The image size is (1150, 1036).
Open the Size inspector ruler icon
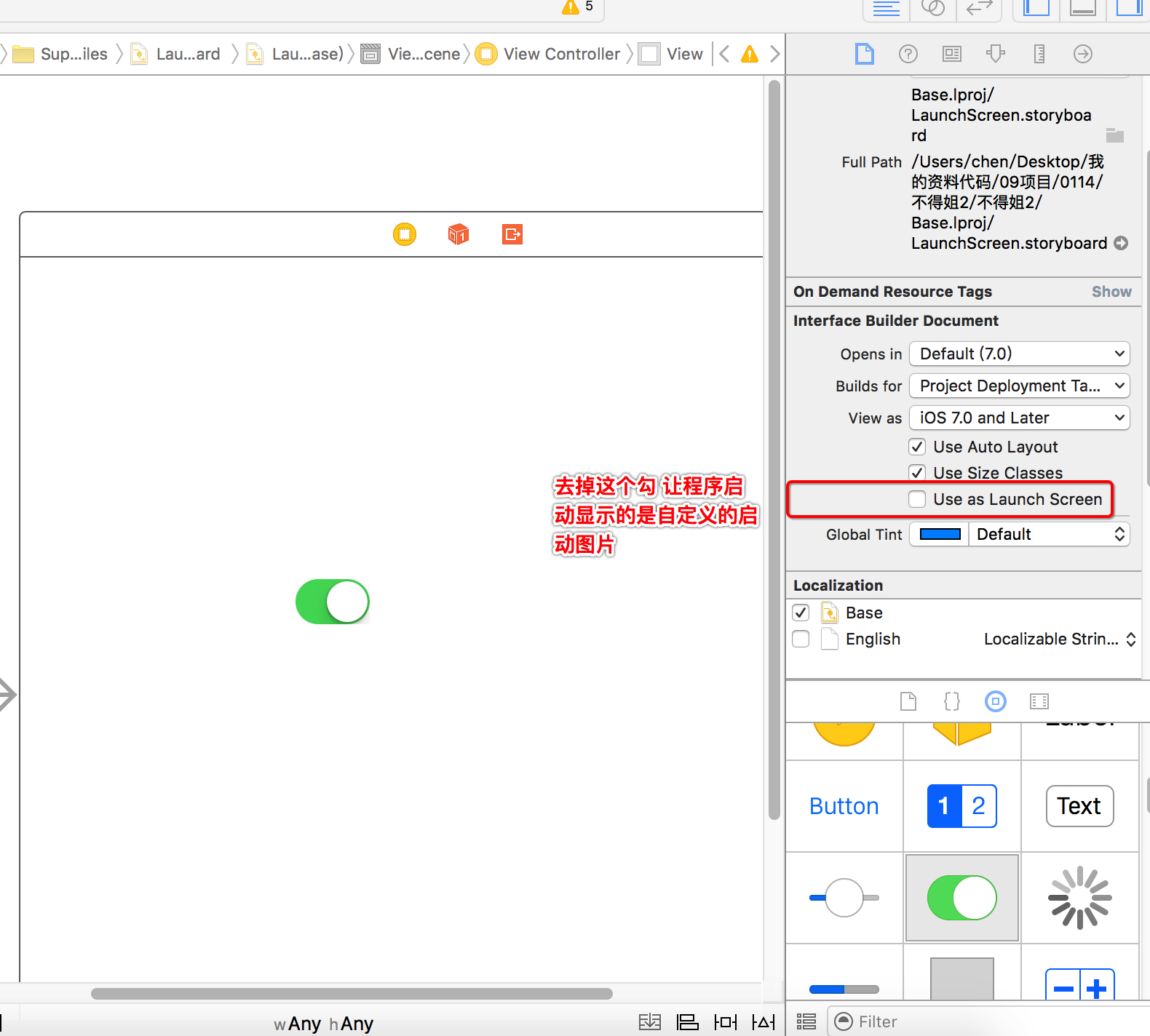[x=1039, y=54]
